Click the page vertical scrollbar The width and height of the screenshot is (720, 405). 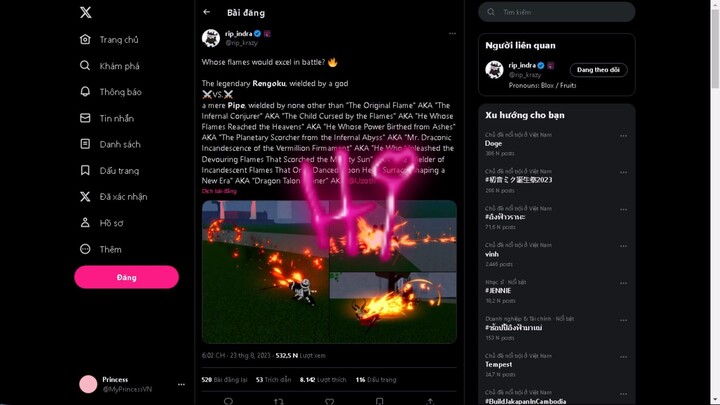tap(715, 202)
